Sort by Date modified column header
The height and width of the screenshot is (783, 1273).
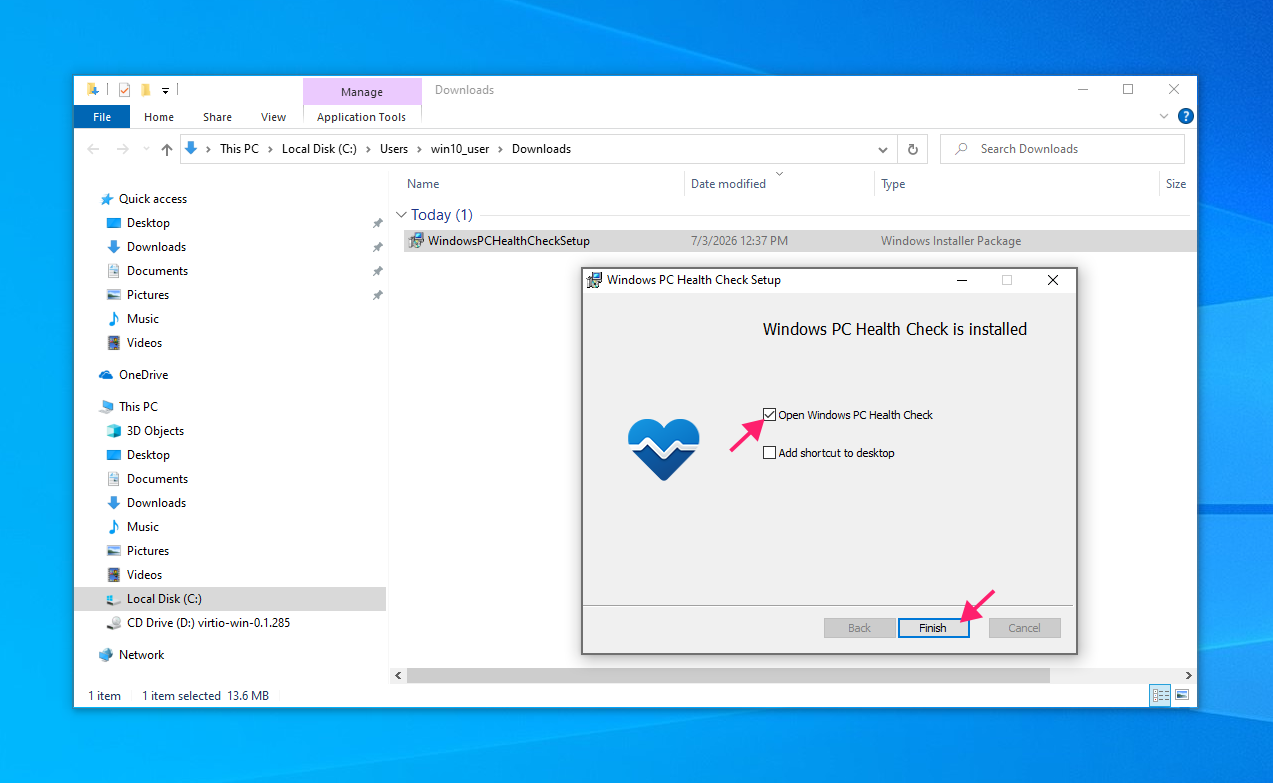[728, 184]
